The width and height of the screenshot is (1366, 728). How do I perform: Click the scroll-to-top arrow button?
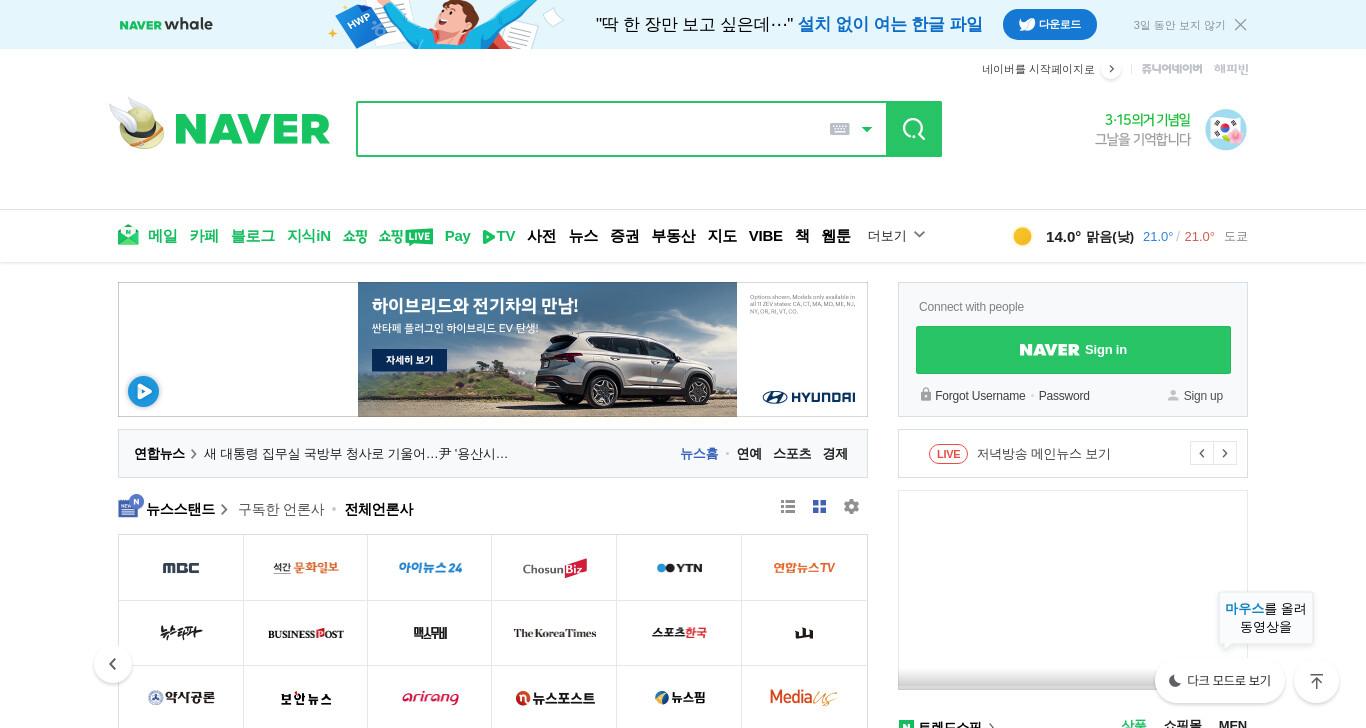(x=1316, y=681)
